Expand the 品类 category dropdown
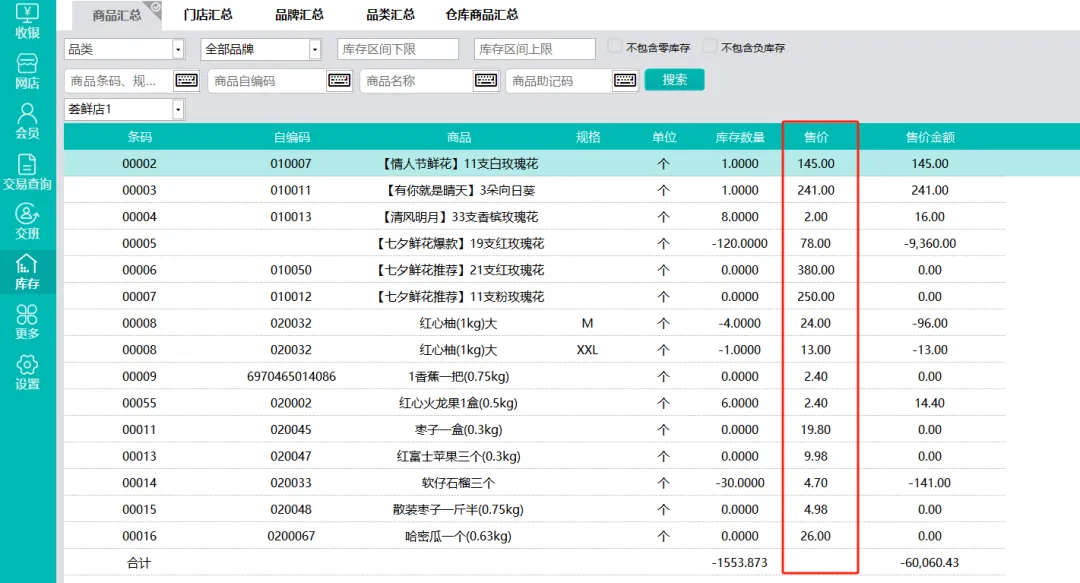The image size is (1080, 583). (x=178, y=49)
